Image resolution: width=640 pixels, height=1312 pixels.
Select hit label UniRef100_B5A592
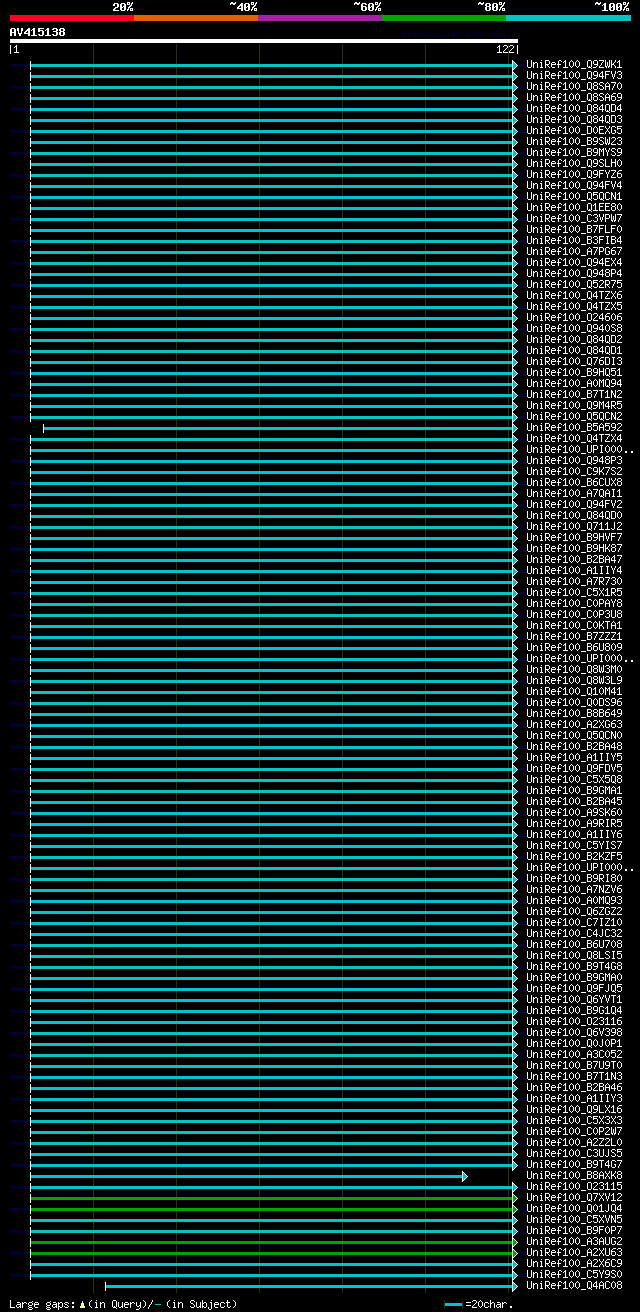click(574, 428)
